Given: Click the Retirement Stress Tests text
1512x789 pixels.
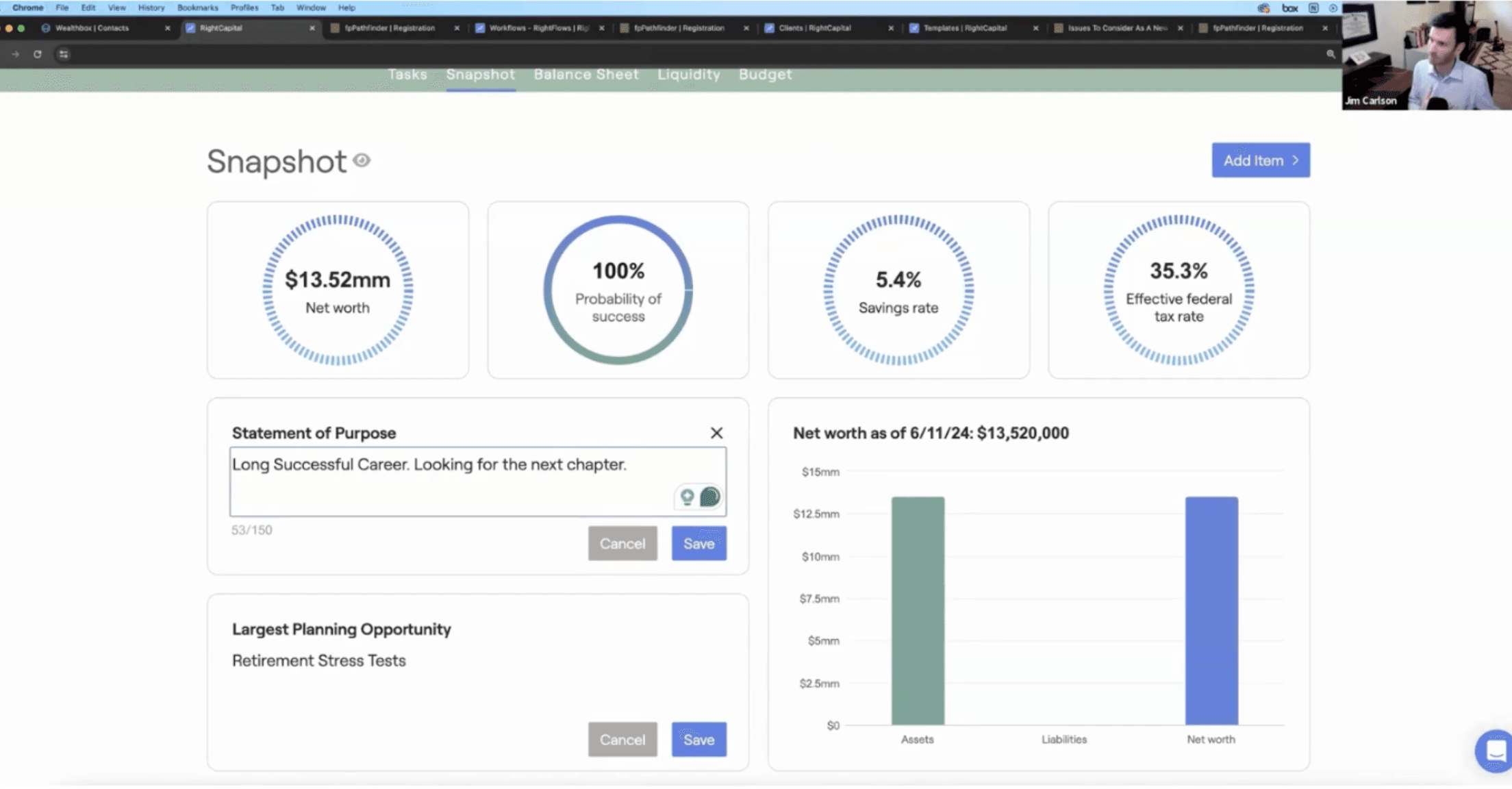Looking at the screenshot, I should point(319,660).
